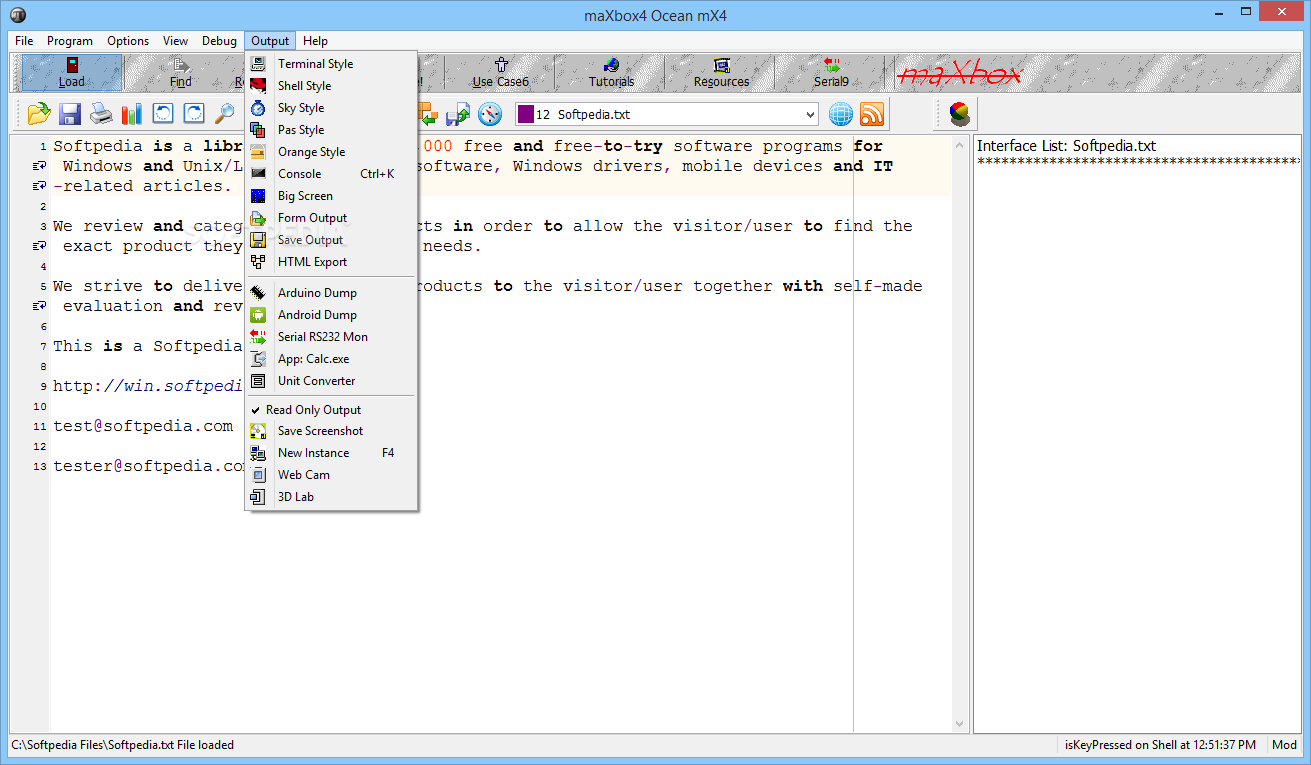This screenshot has height=765, width=1311.
Task: Click the colored spheres icon
Action: [x=959, y=114]
